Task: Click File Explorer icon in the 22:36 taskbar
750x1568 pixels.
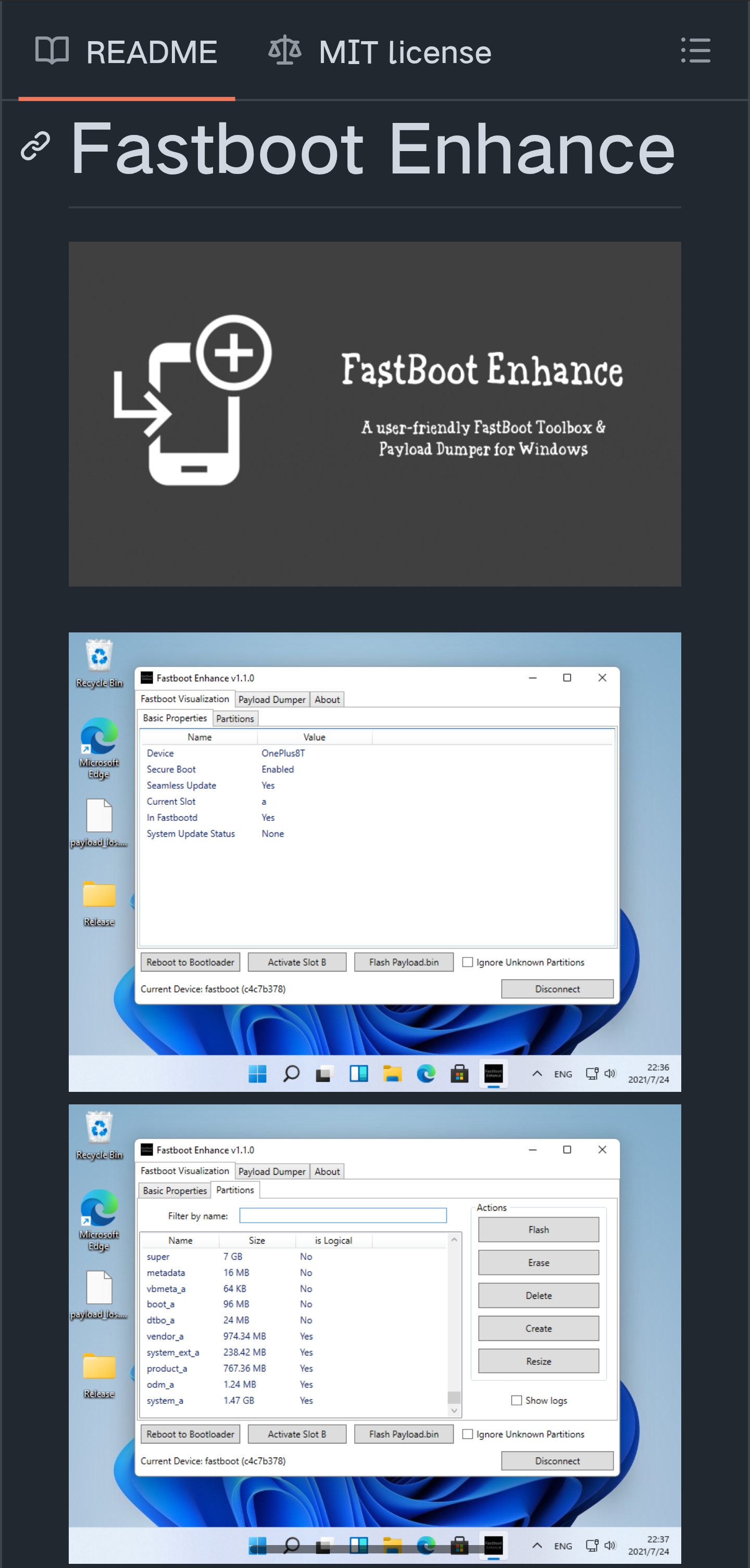Action: pyautogui.click(x=392, y=1074)
